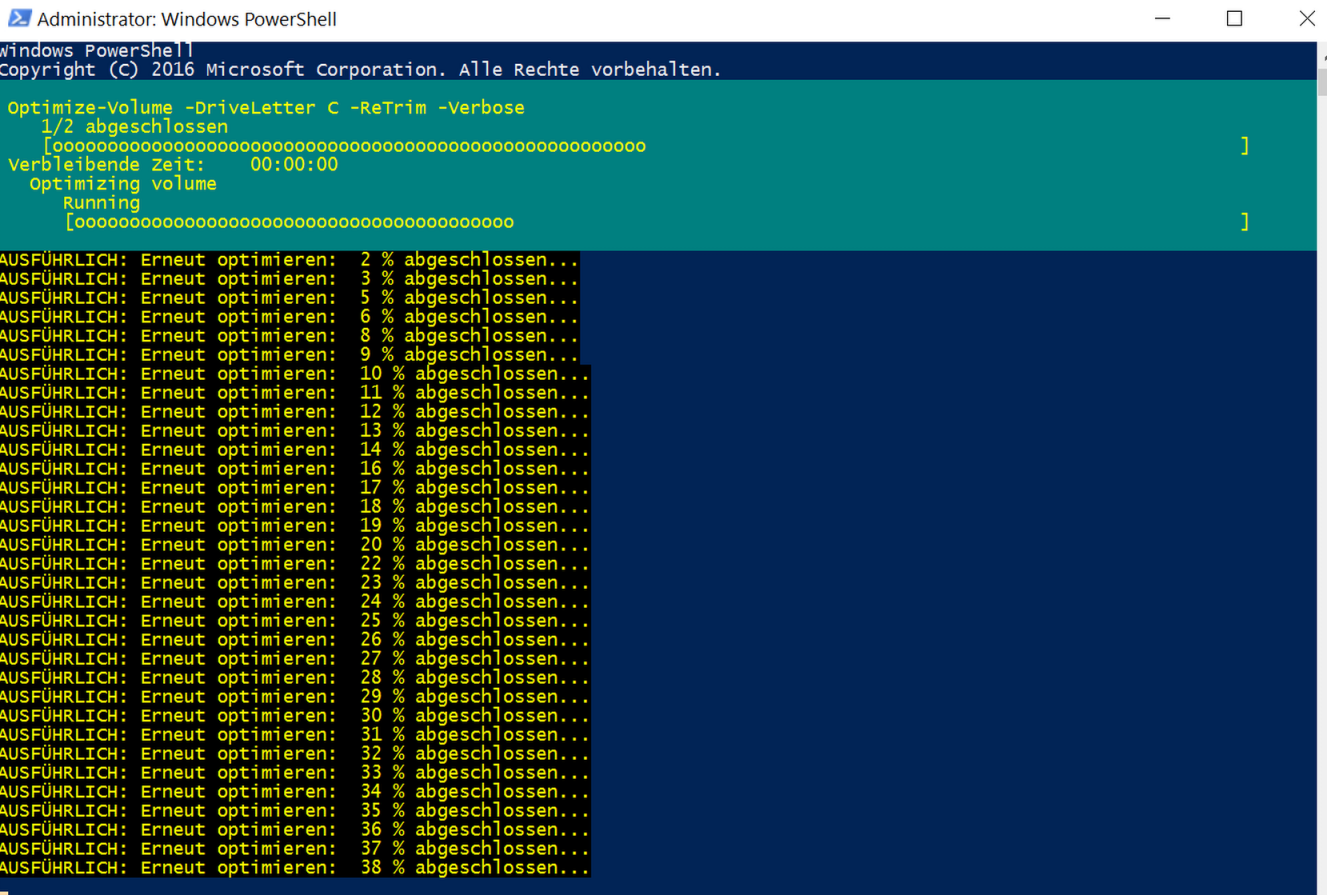The height and width of the screenshot is (895, 1327).
Task: Click the "28 % abgeschlossen" output line
Action: pyautogui.click(x=295, y=678)
